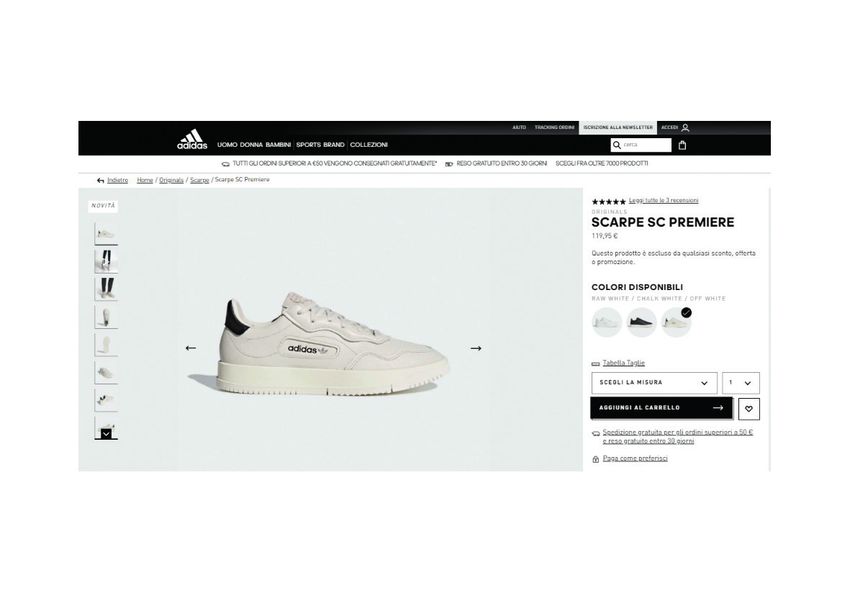Add shoe to wishlist heart icon
850x606 pixels.
(x=749, y=409)
